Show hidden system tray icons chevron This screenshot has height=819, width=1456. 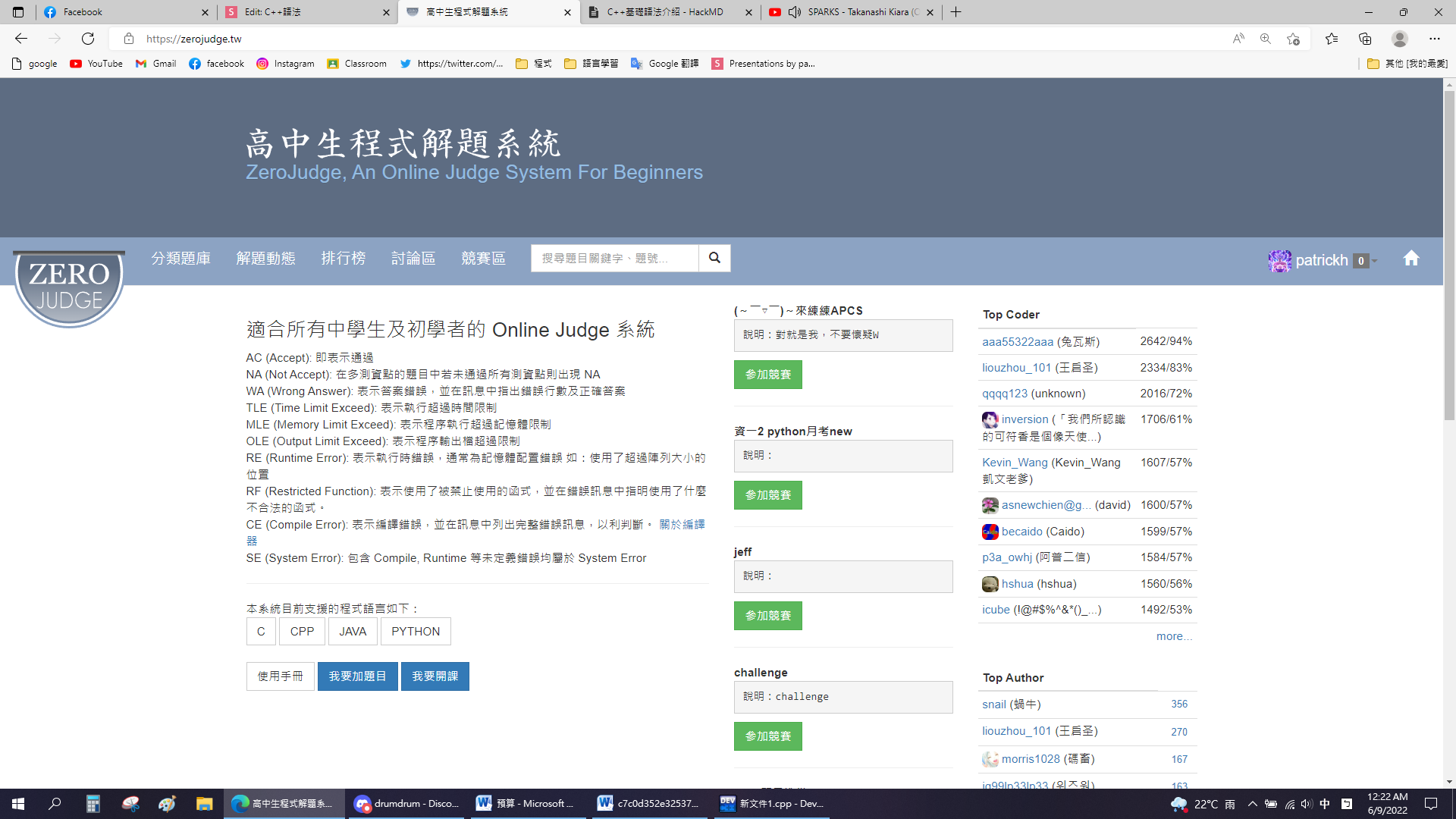[1252, 804]
